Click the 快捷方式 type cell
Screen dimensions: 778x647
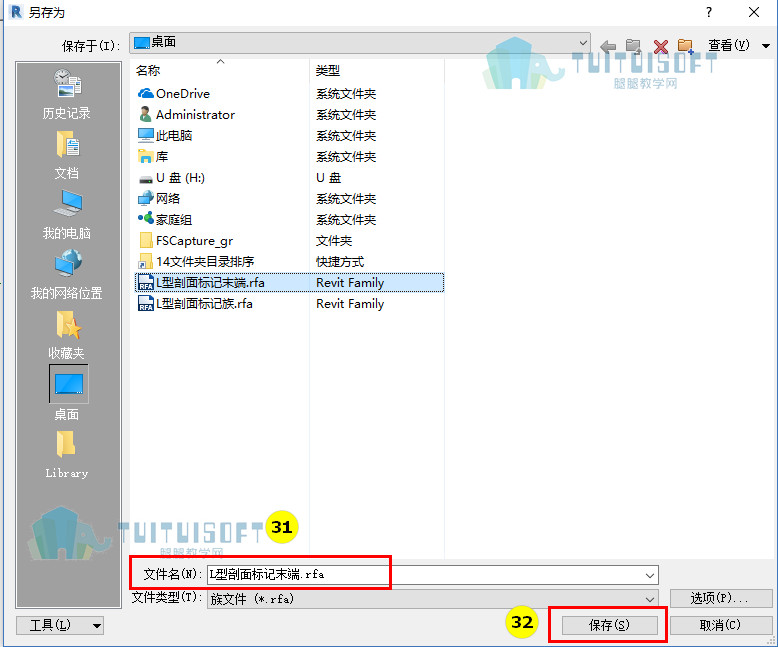pos(340,261)
